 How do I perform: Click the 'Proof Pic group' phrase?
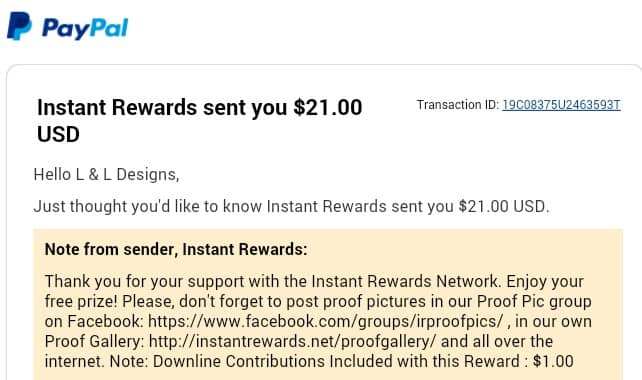[534, 301]
